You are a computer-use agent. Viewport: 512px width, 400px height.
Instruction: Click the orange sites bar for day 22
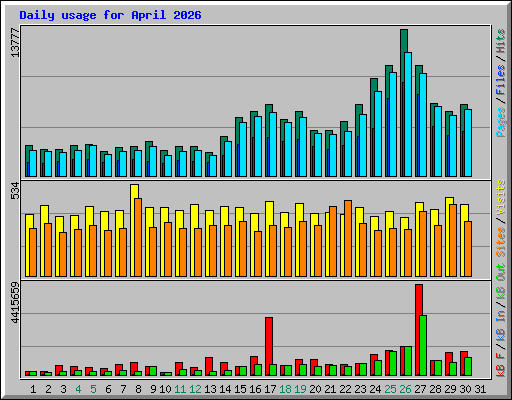(348, 238)
